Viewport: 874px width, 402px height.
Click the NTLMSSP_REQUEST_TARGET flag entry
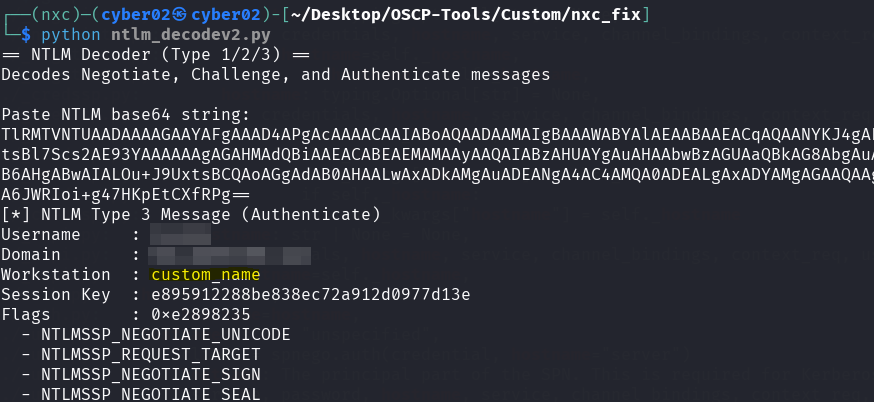(150, 354)
